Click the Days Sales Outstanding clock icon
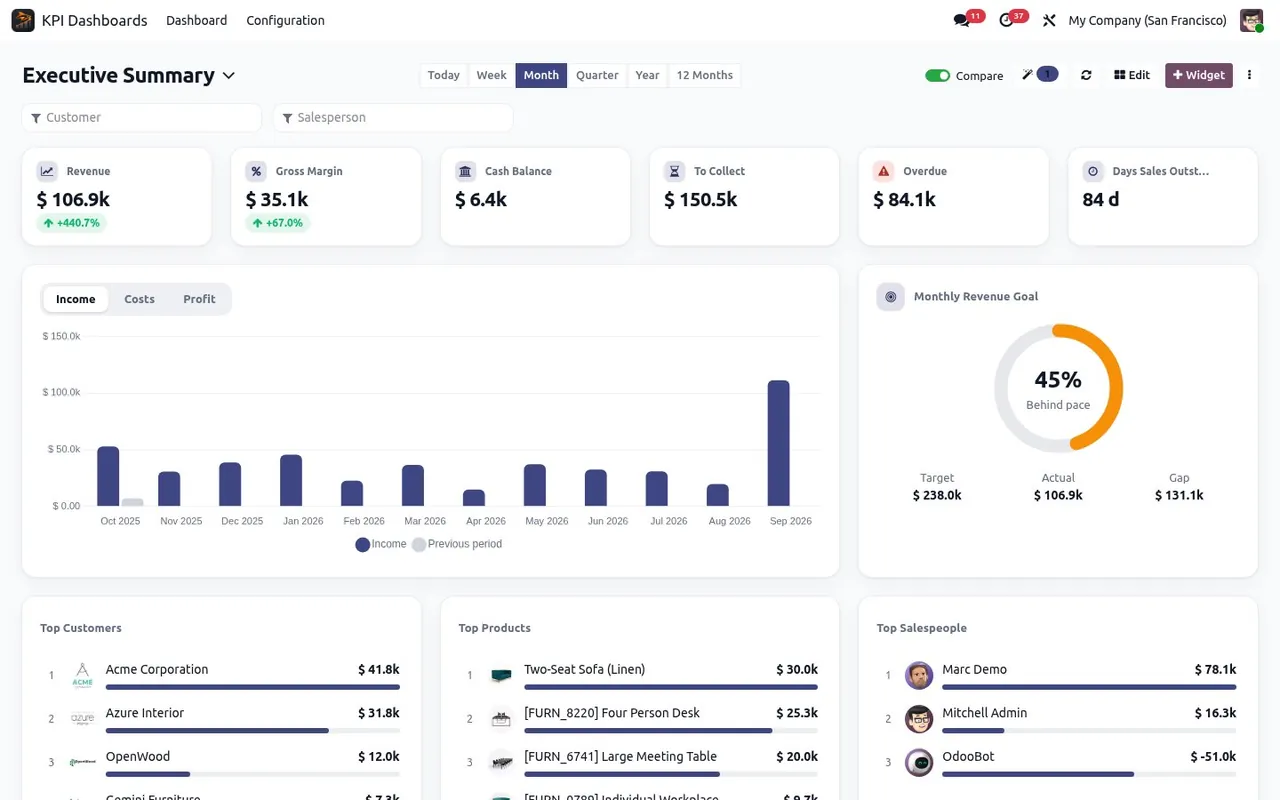Image resolution: width=1280 pixels, height=800 pixels. click(1093, 171)
